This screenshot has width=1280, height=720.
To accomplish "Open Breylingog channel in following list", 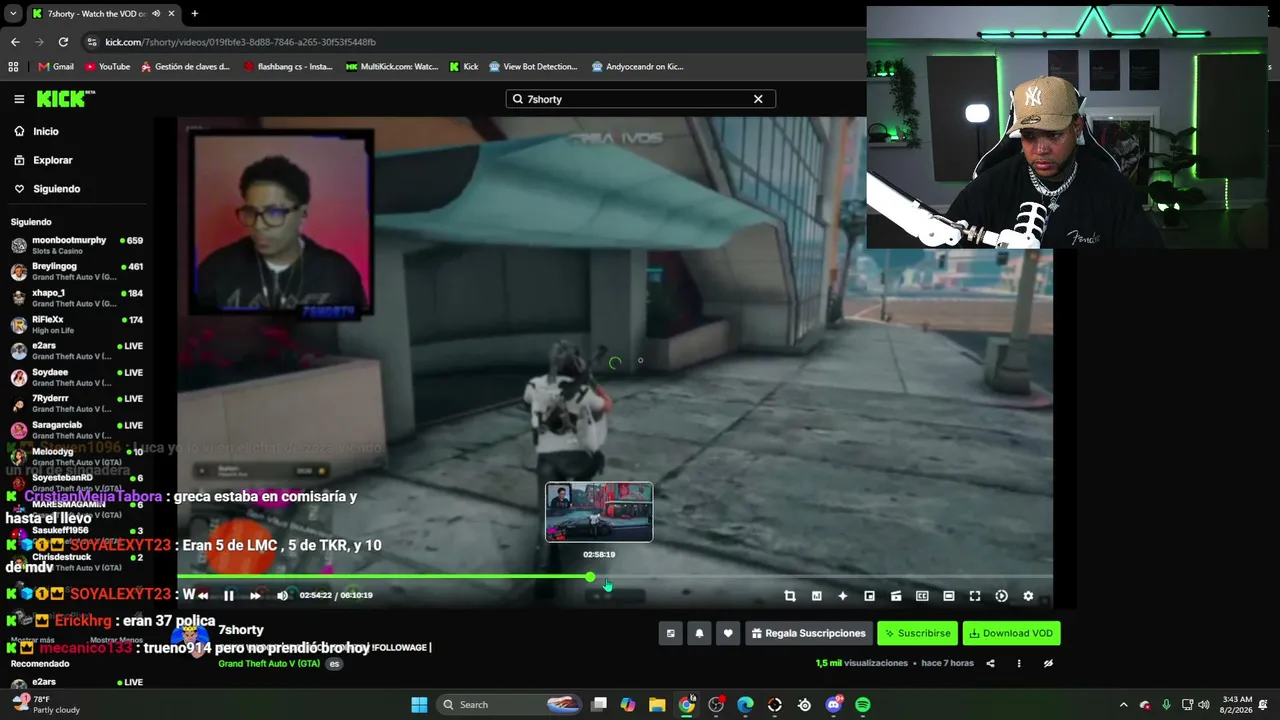I will 76,271.
